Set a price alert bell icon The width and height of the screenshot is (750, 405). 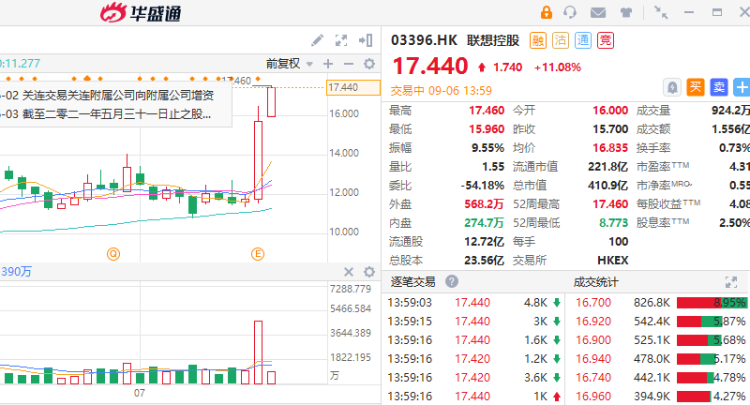pyautogui.click(x=672, y=88)
